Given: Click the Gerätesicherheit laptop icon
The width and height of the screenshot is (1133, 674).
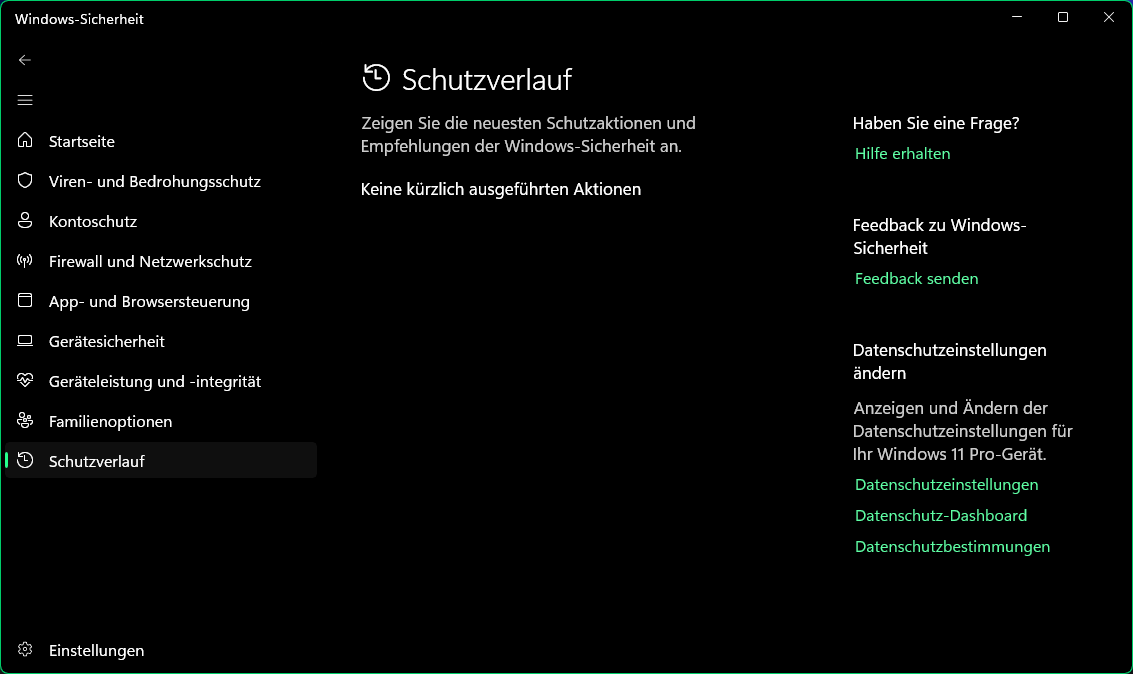Looking at the screenshot, I should (x=25, y=340).
